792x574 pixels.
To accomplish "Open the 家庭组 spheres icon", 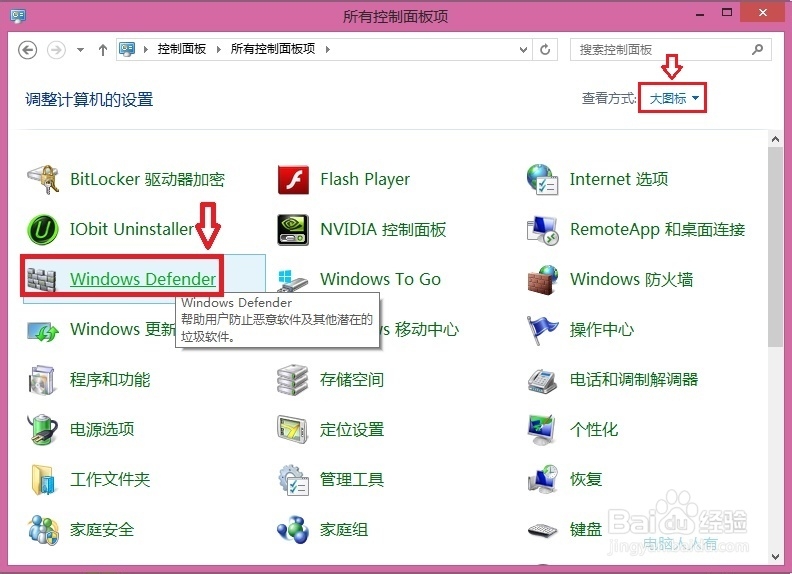I will 293,530.
